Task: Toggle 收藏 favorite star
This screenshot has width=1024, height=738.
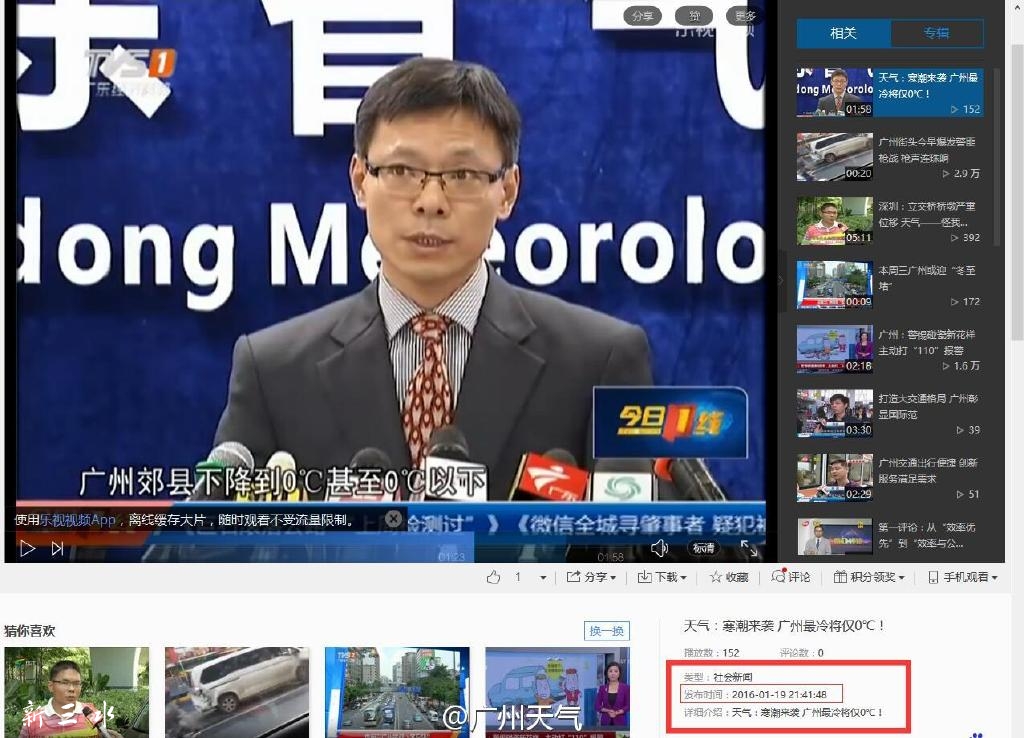Action: click(729, 577)
